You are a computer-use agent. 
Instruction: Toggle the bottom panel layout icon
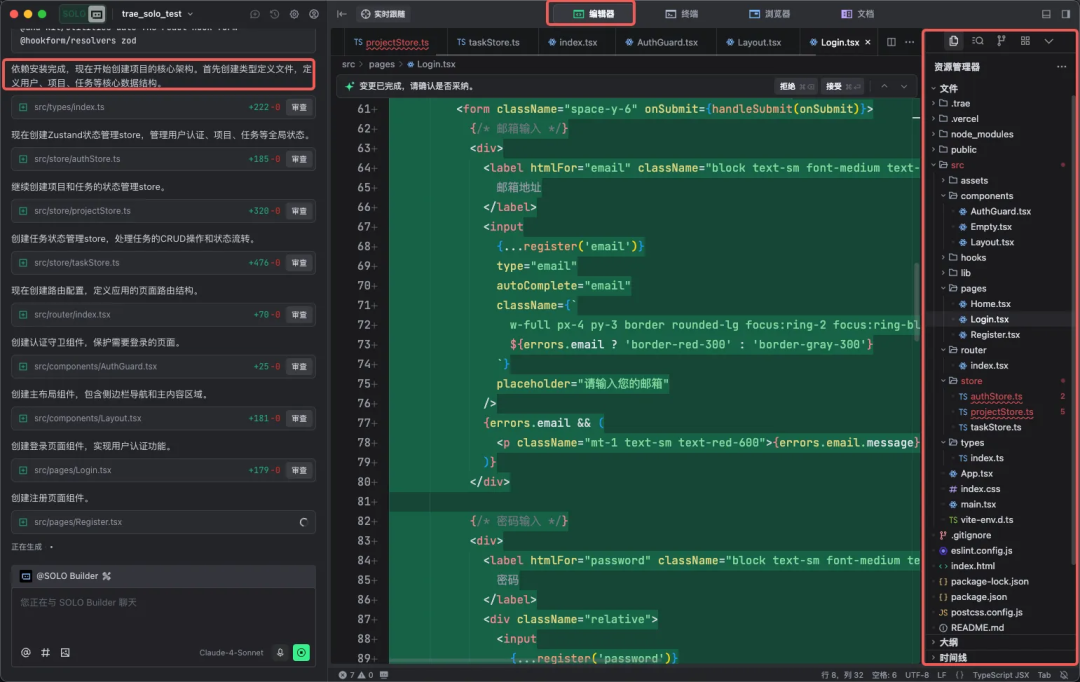(1046, 14)
